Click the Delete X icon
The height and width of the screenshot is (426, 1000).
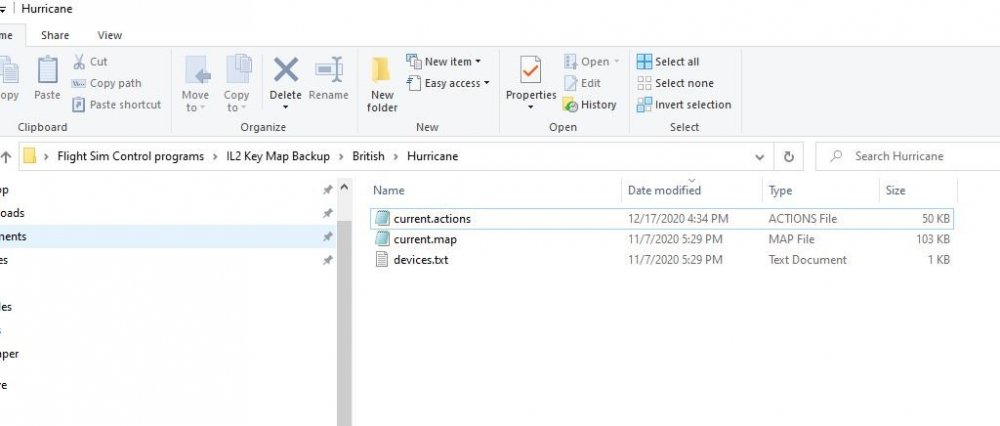click(x=286, y=70)
